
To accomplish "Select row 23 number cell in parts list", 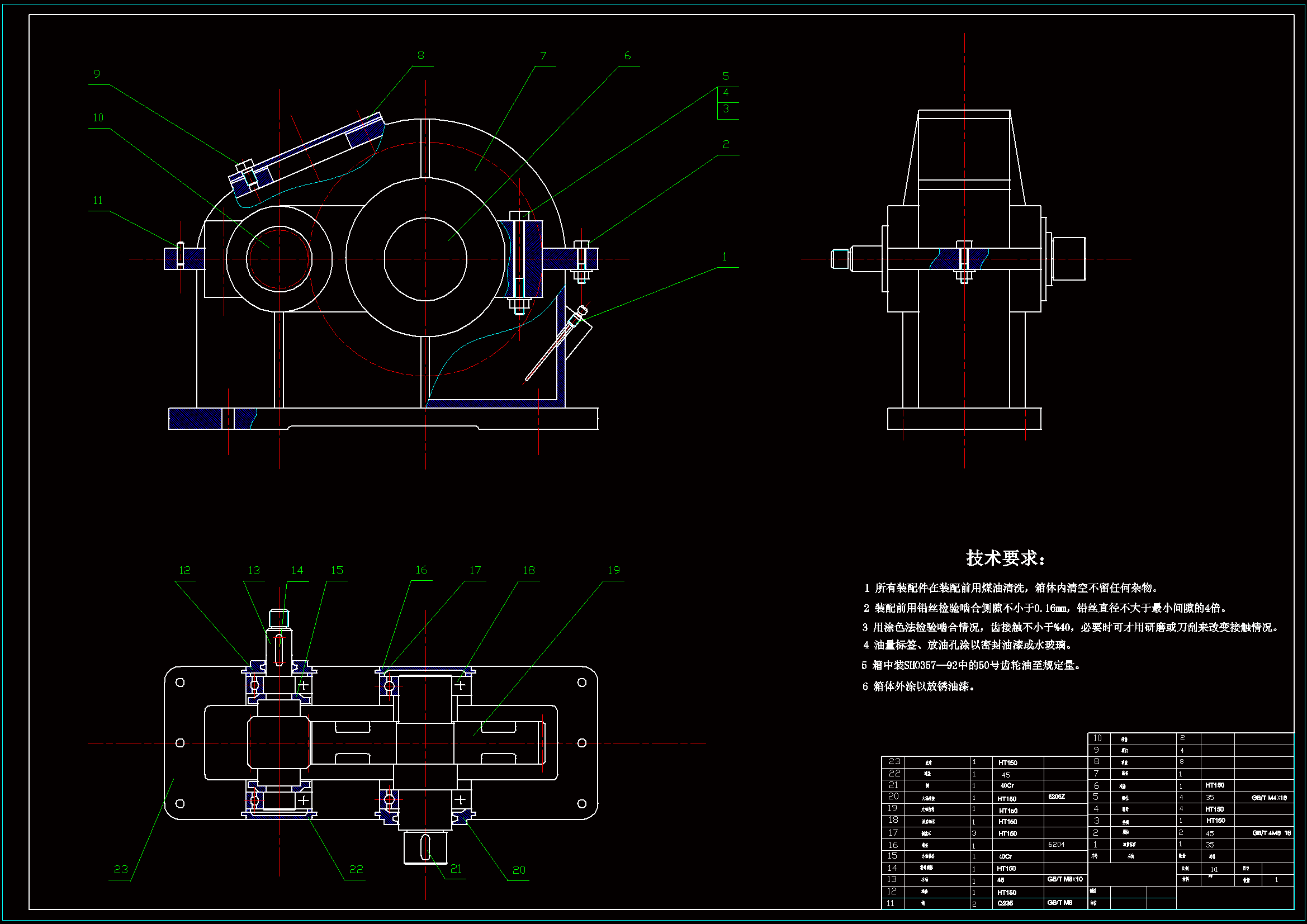I will (894, 762).
